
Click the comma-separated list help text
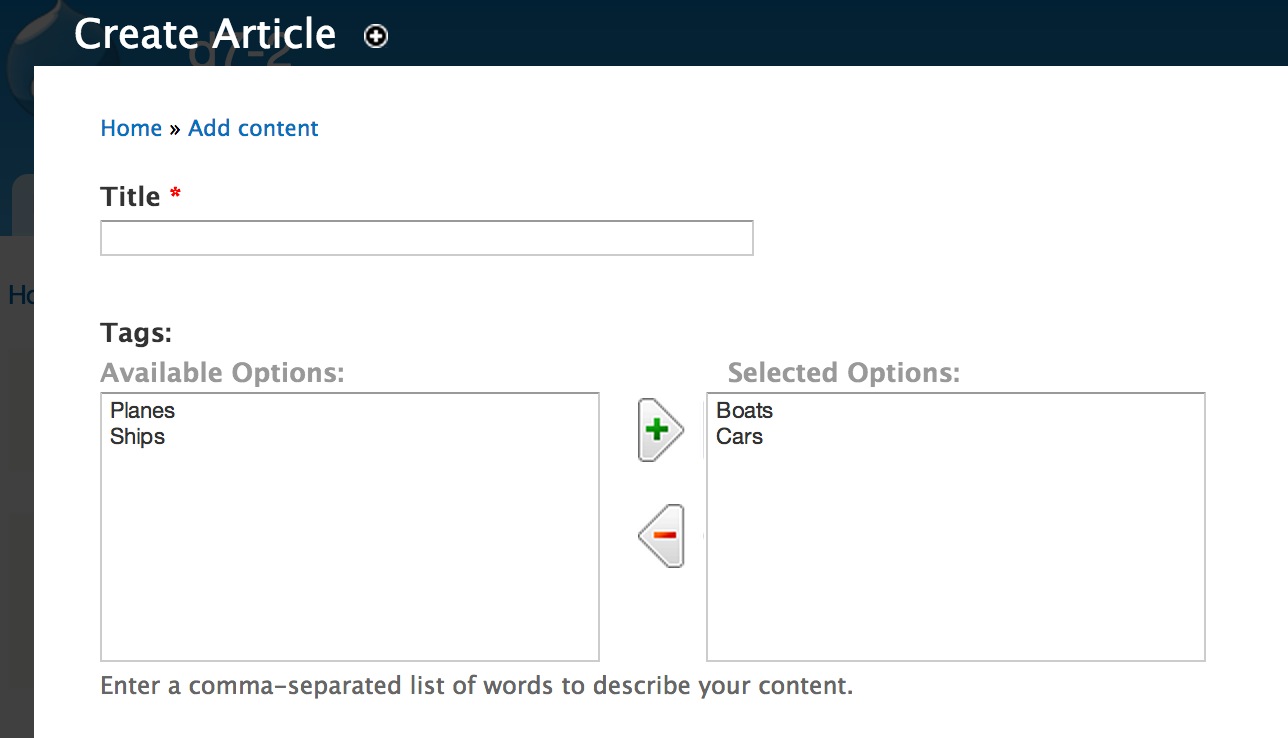[476, 687]
